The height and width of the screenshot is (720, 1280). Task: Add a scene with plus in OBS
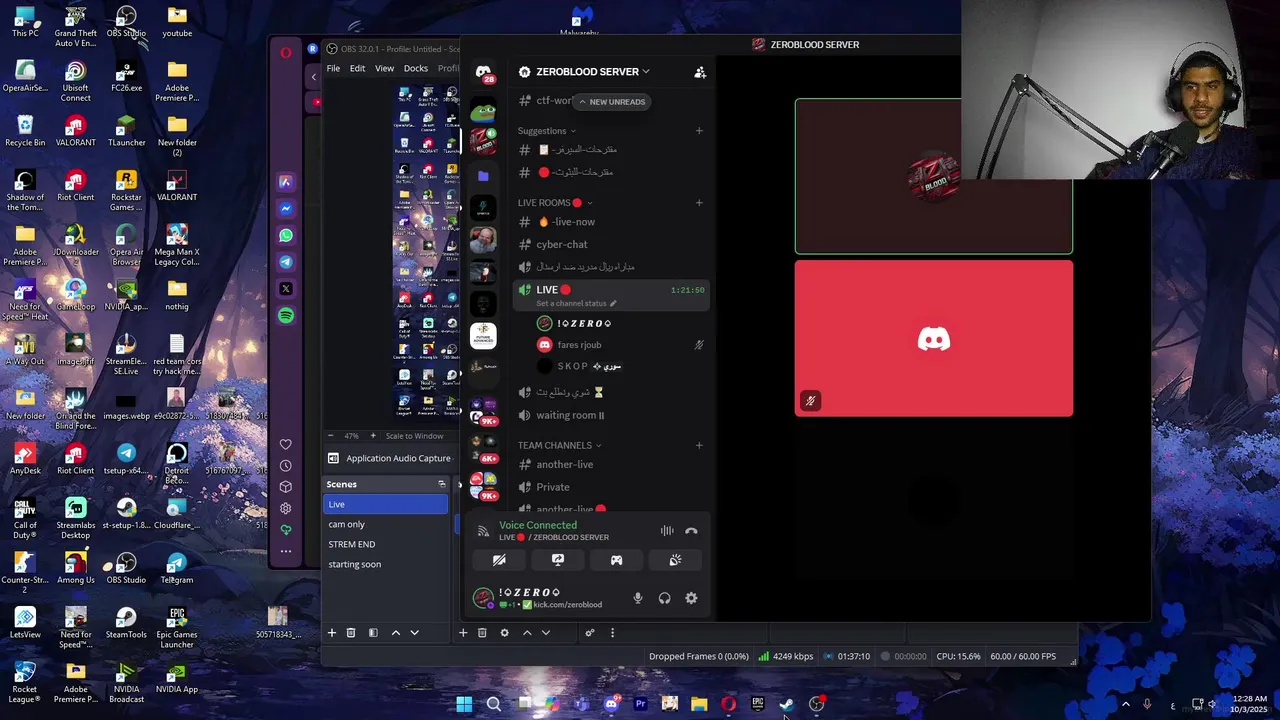tap(332, 632)
